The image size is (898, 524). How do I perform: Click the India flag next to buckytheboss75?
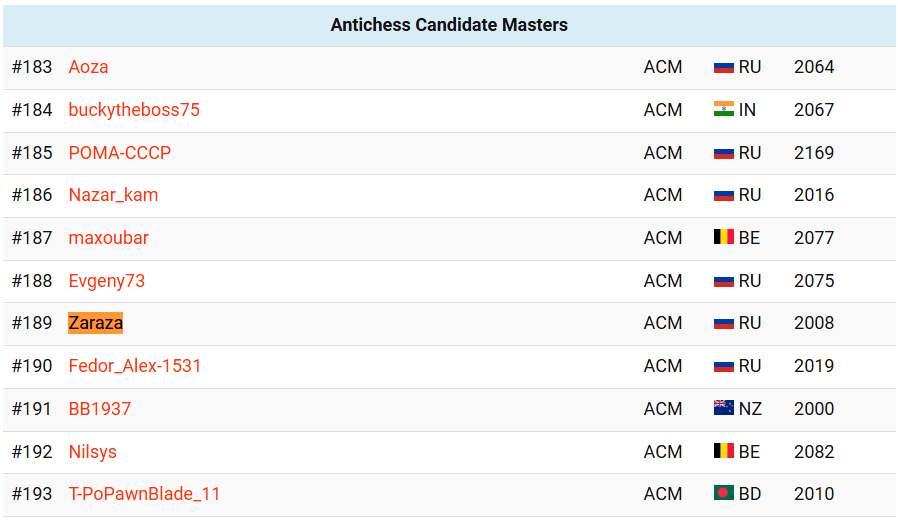click(x=723, y=109)
